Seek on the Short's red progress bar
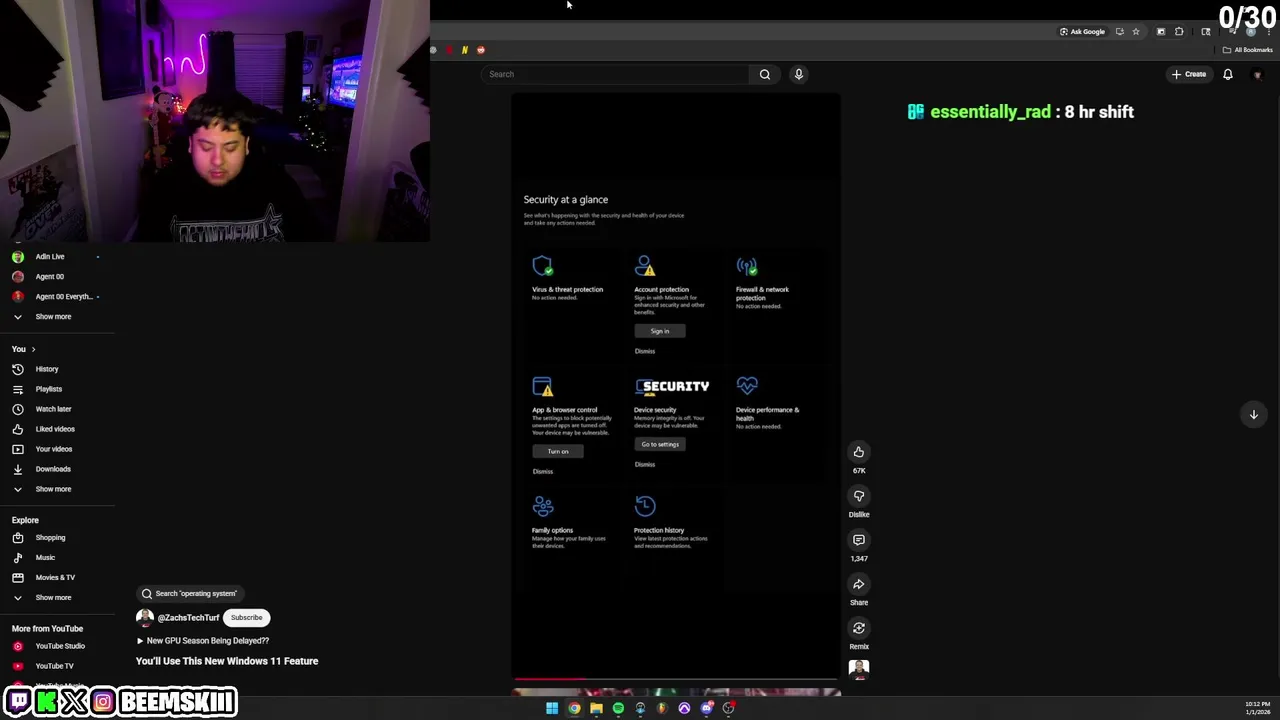The width and height of the screenshot is (1280, 720). [676, 679]
